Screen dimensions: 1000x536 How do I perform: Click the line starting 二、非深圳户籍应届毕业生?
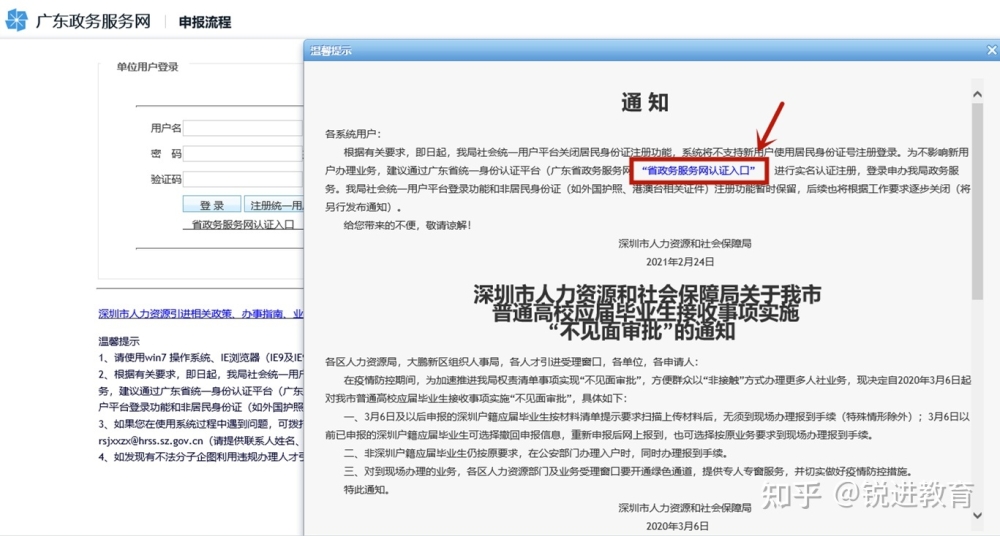pos(535,453)
